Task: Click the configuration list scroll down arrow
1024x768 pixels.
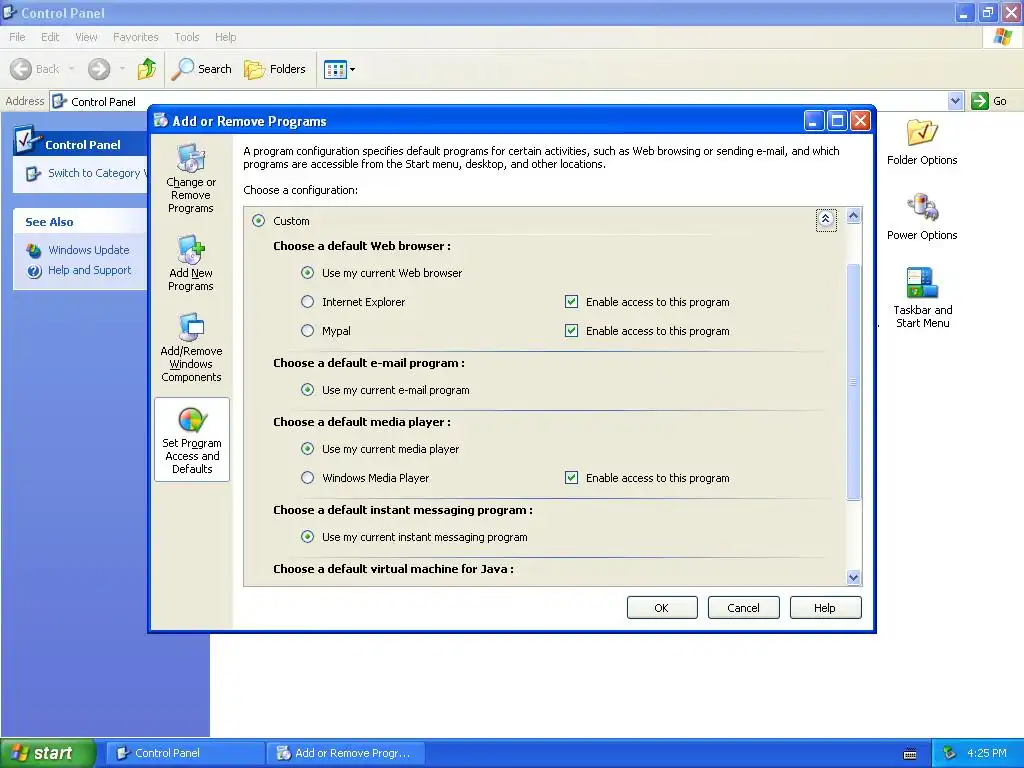Action: tap(854, 577)
